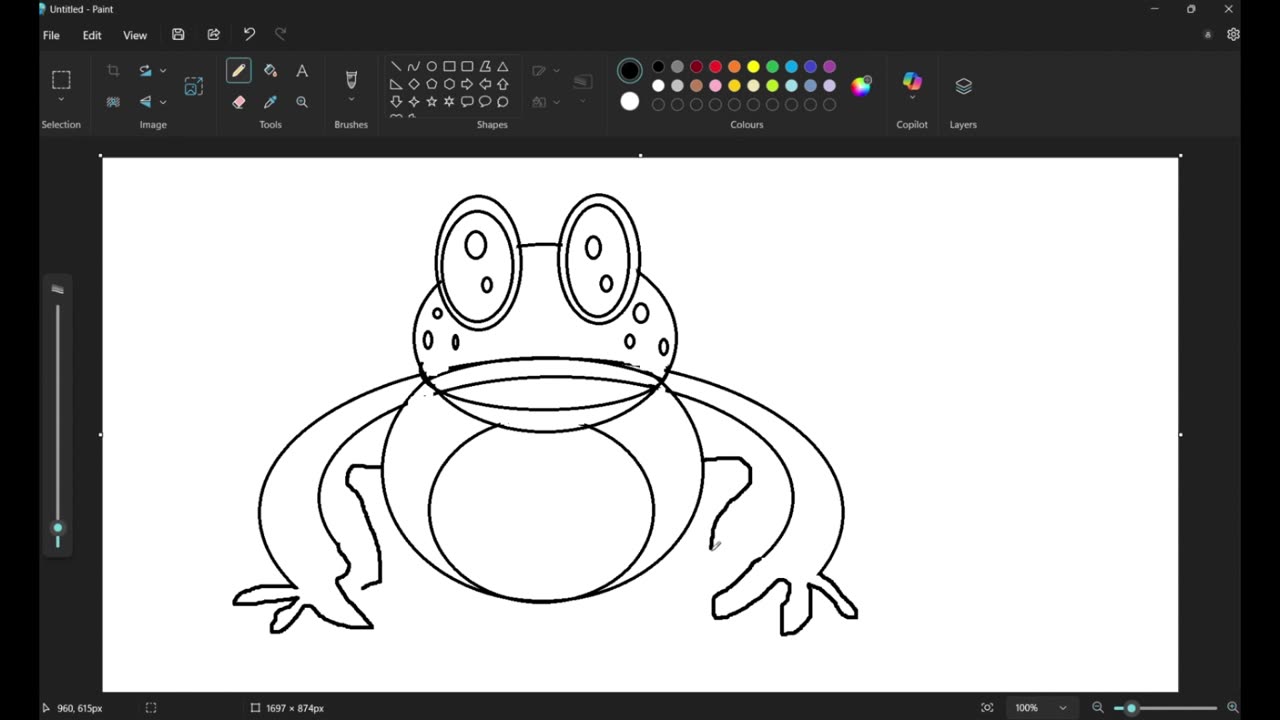This screenshot has width=1280, height=720.
Task: Select the Magnifier tool
Action: tap(302, 102)
